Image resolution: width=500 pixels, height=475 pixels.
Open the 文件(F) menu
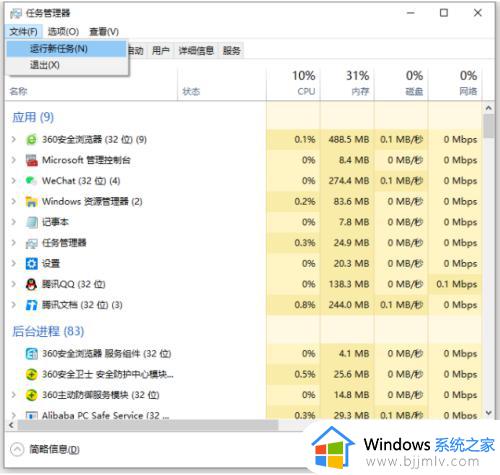[x=23, y=32]
